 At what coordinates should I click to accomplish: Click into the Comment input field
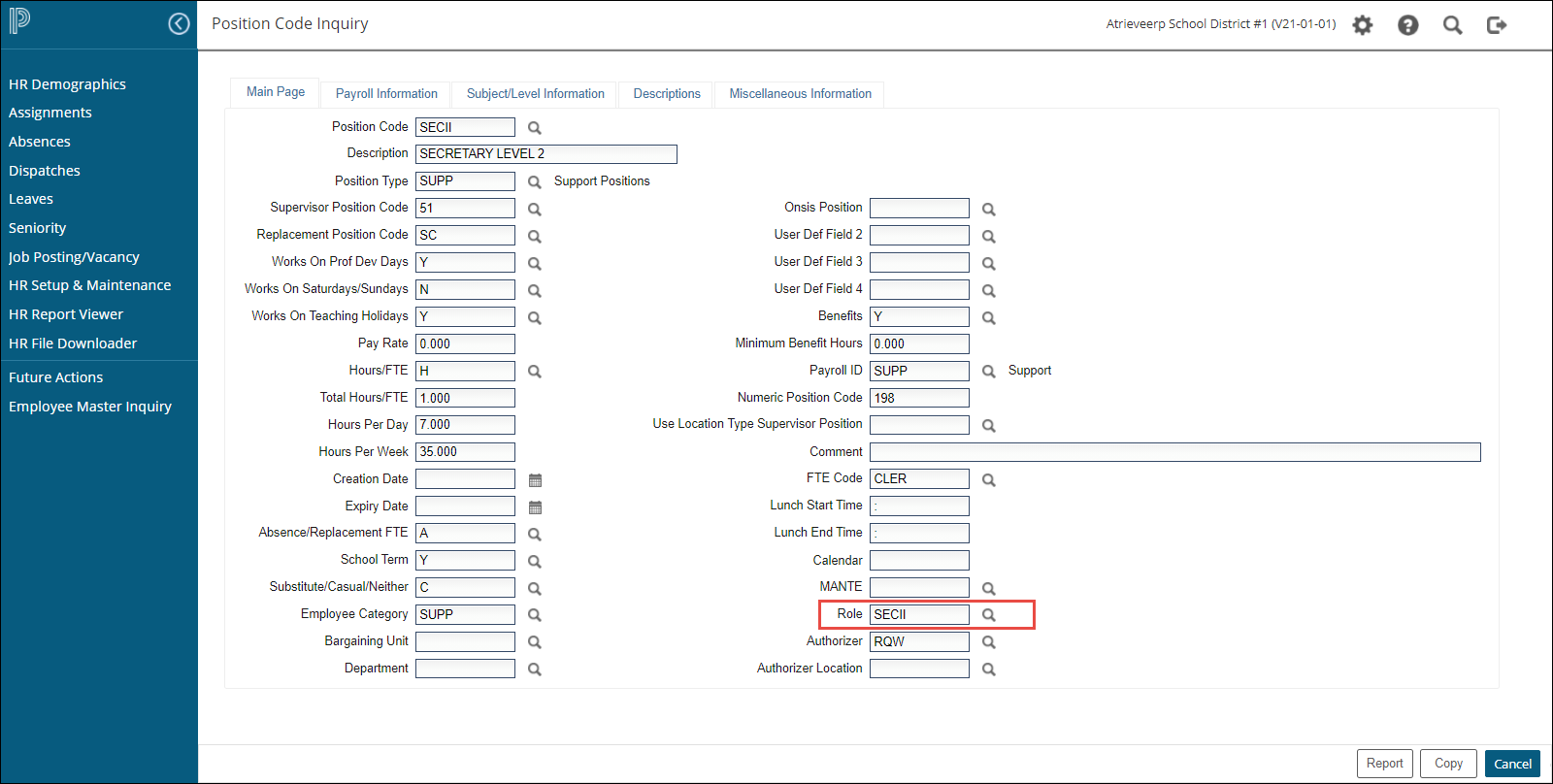pos(1174,452)
